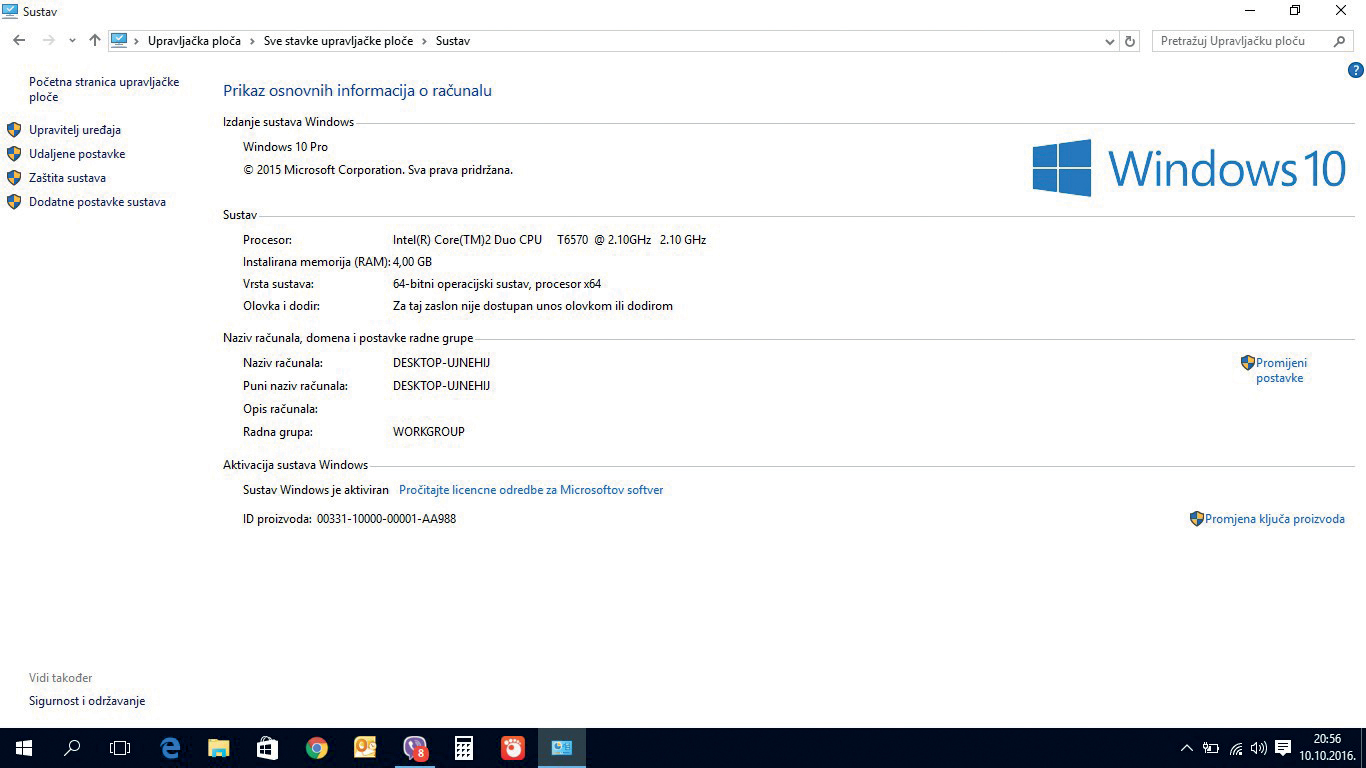Expand the chevron after 'Upravljačka ploča' breadcrumb
1366x768 pixels.
click(x=252, y=41)
